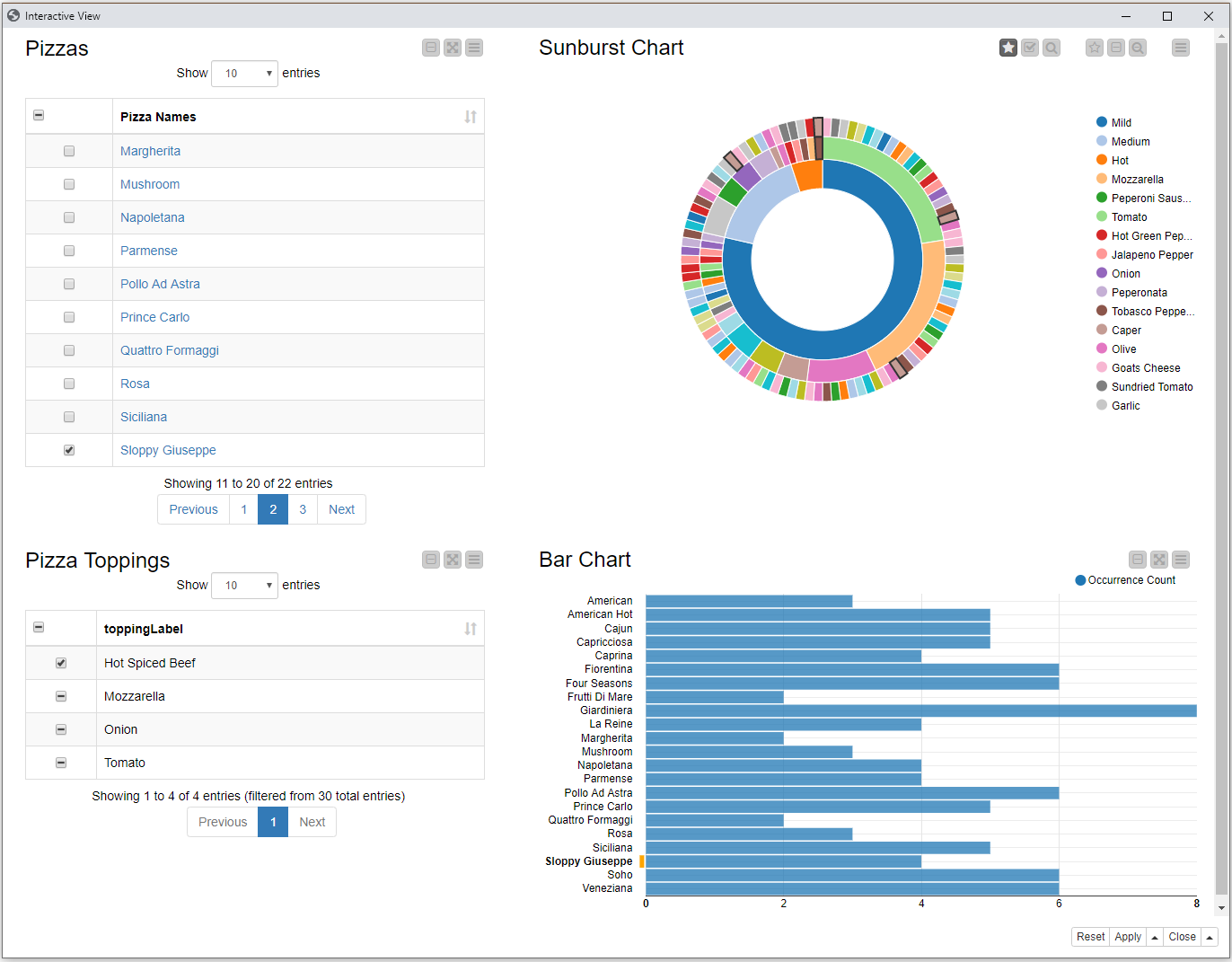Click the filled star icon in the Sunburst Chart toolbar

point(1008,48)
